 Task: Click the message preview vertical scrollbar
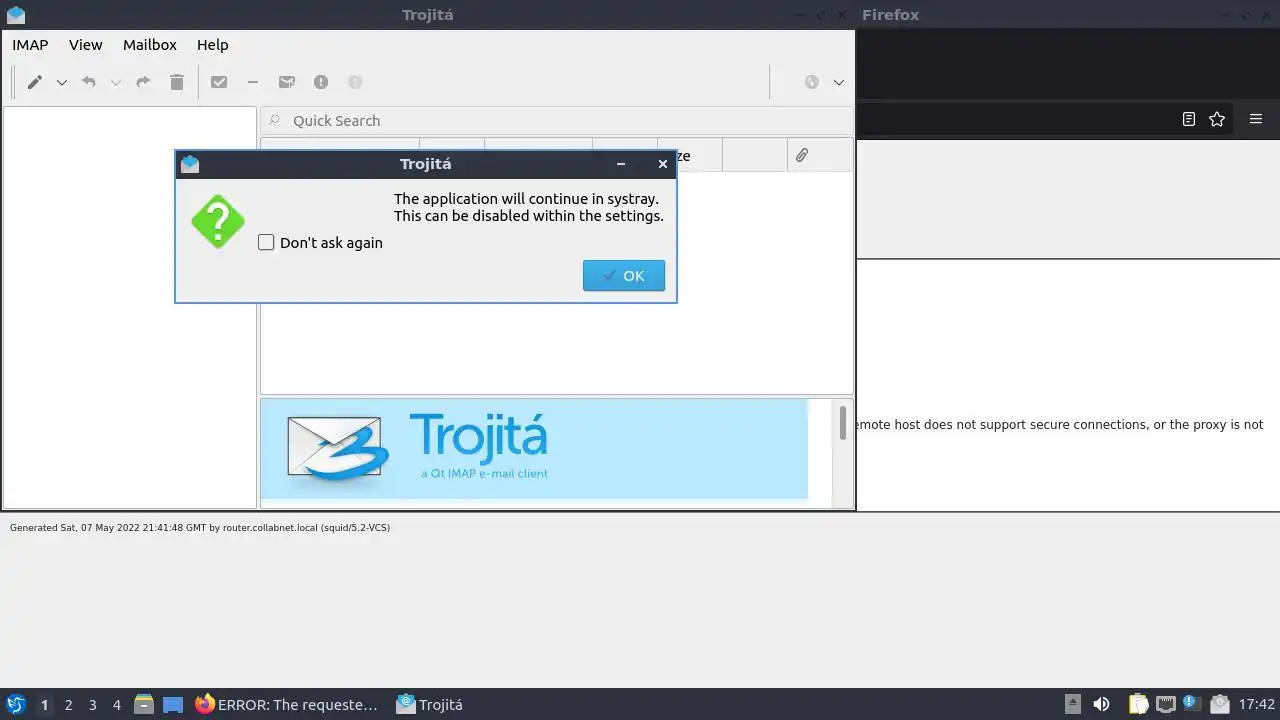tap(843, 422)
